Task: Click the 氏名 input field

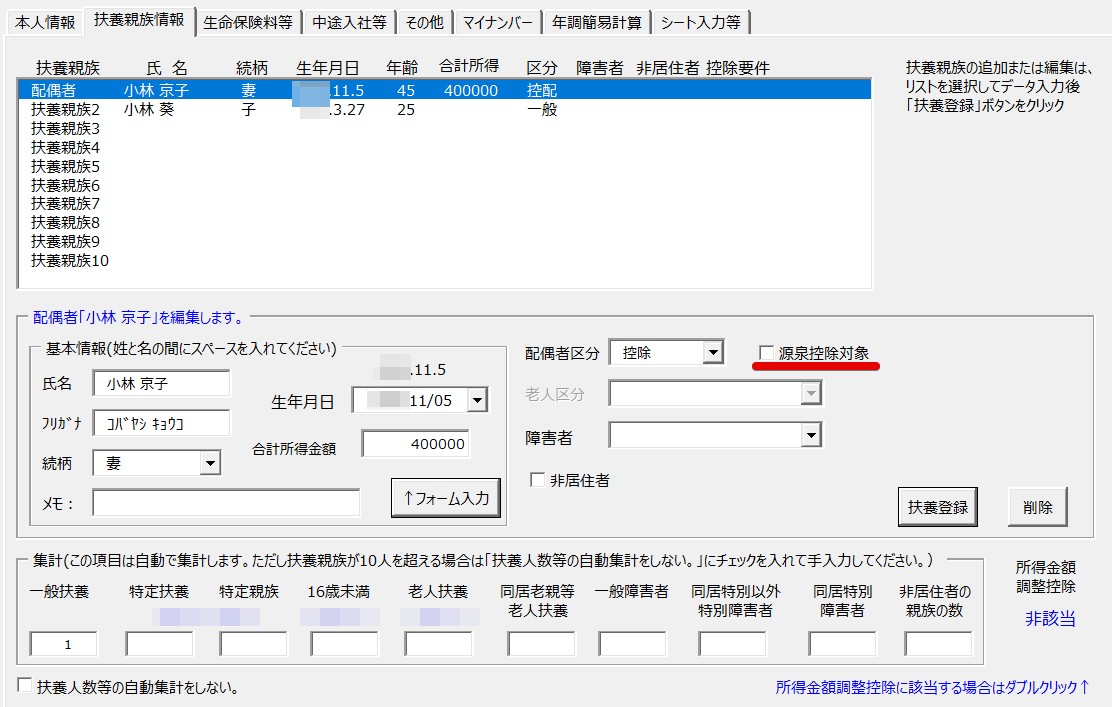Action: 161,383
